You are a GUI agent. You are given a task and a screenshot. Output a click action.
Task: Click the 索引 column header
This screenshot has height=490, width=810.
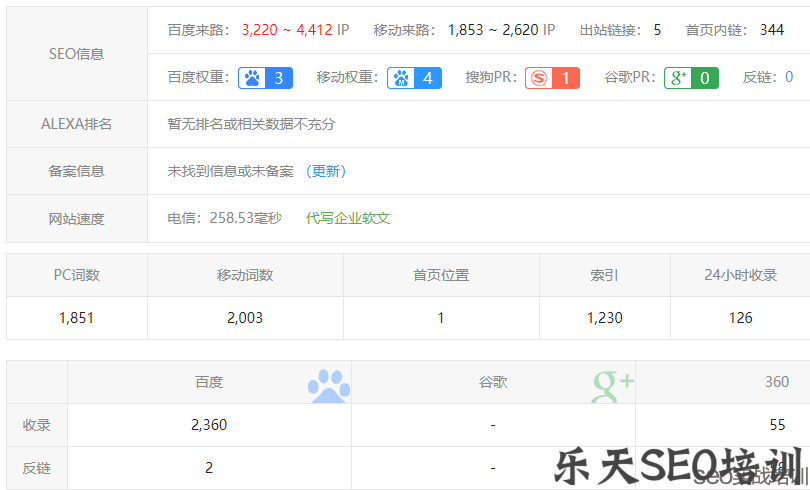click(604, 275)
